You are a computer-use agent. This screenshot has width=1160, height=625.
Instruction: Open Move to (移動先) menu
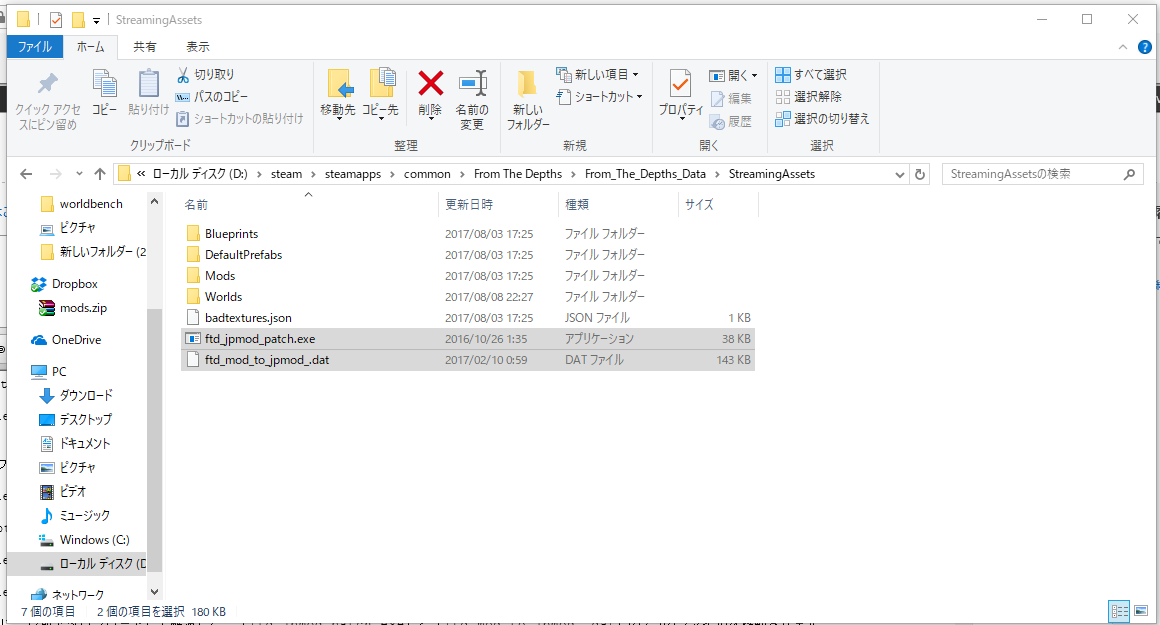pos(338,94)
